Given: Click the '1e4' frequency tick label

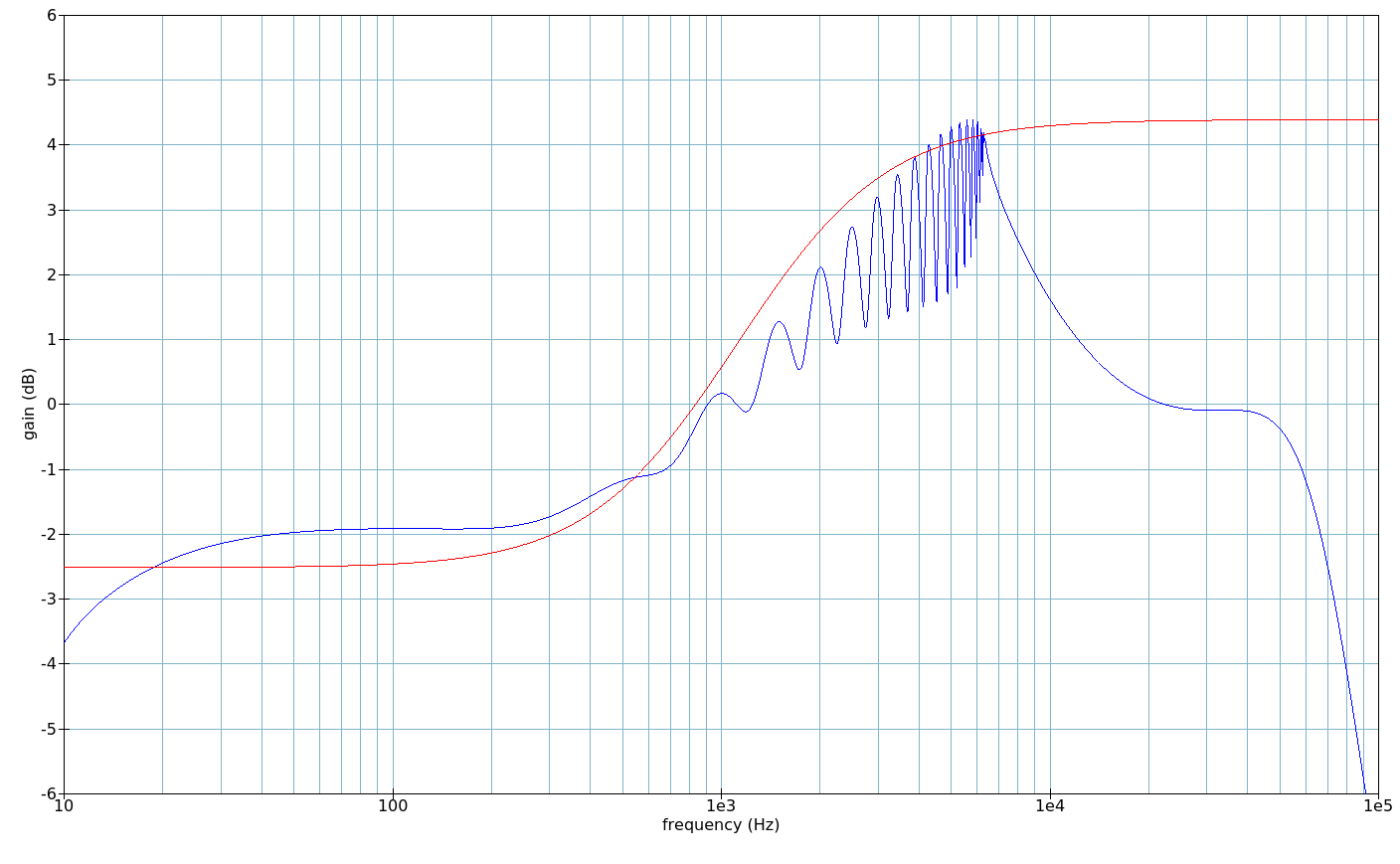Looking at the screenshot, I should (x=1050, y=804).
